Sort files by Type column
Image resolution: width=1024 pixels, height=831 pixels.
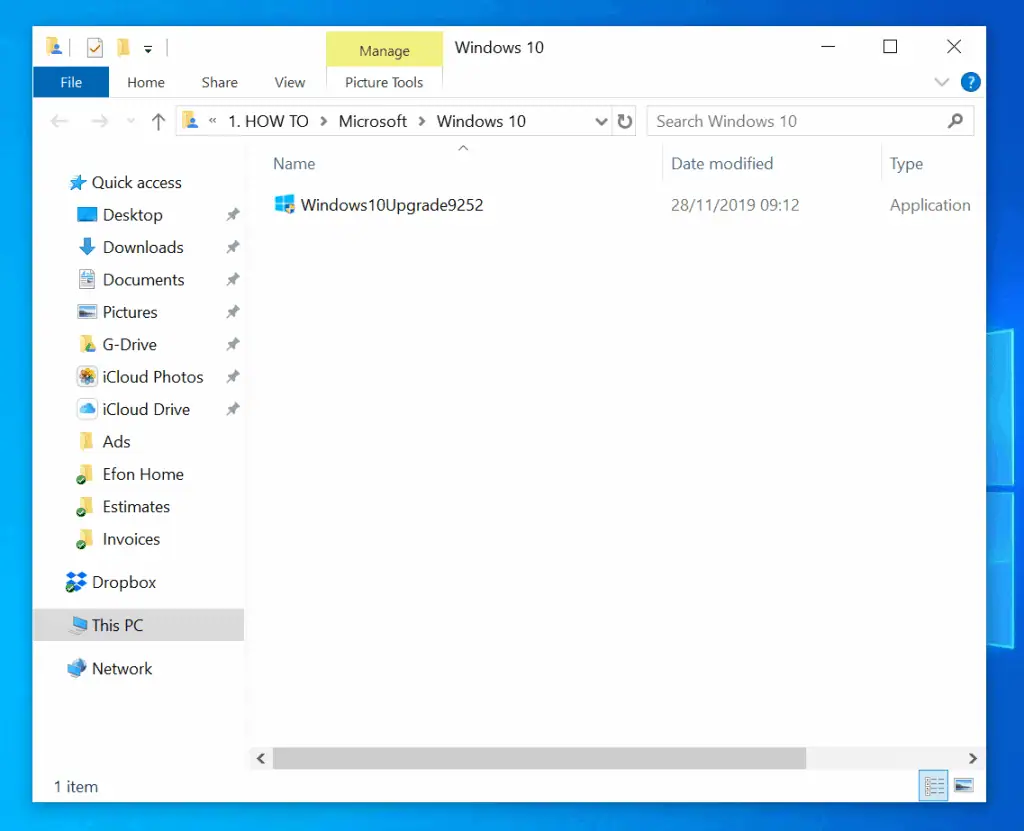pyautogui.click(x=906, y=164)
